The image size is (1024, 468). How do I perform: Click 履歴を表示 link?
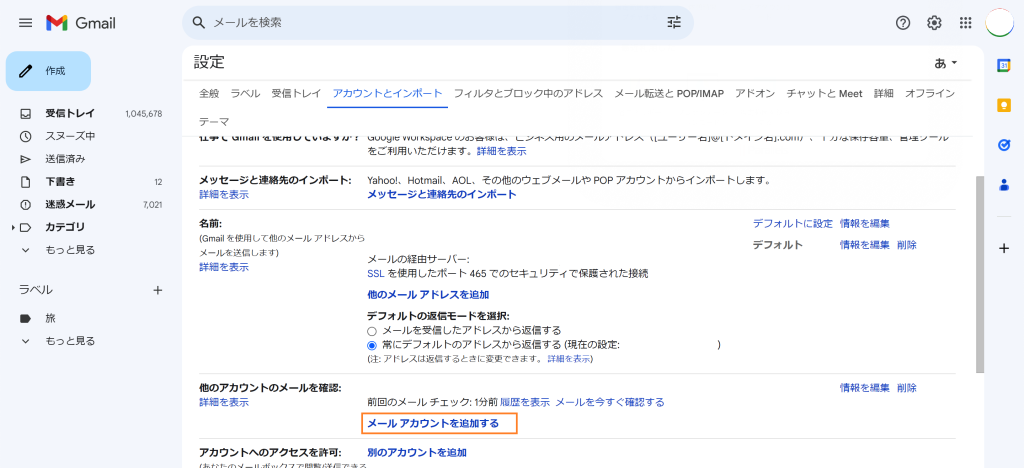coord(525,402)
